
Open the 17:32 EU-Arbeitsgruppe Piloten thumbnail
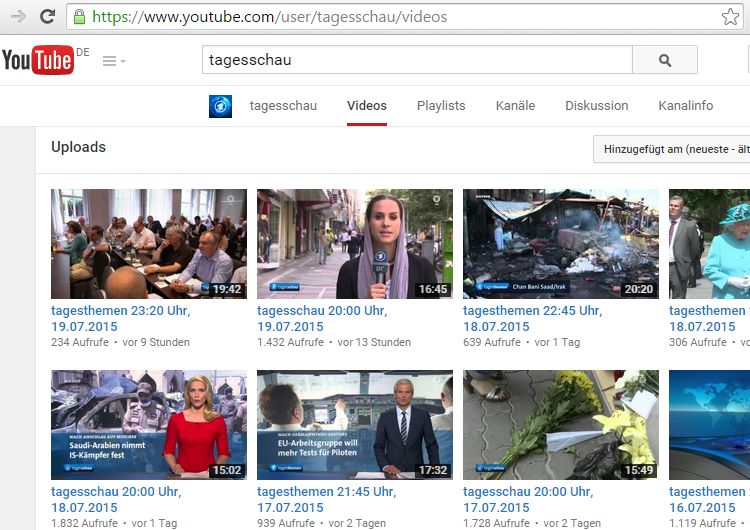[354, 425]
